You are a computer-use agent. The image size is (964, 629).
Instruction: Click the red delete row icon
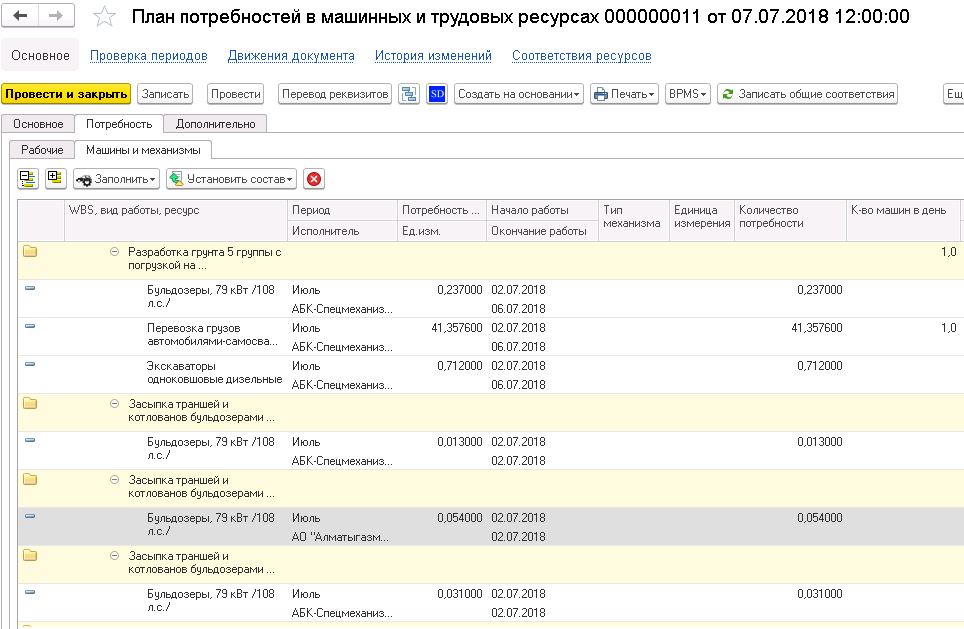314,179
